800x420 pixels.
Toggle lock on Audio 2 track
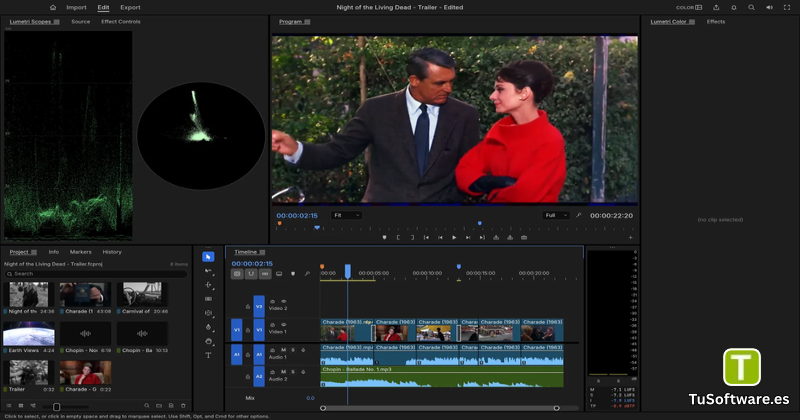[247, 377]
